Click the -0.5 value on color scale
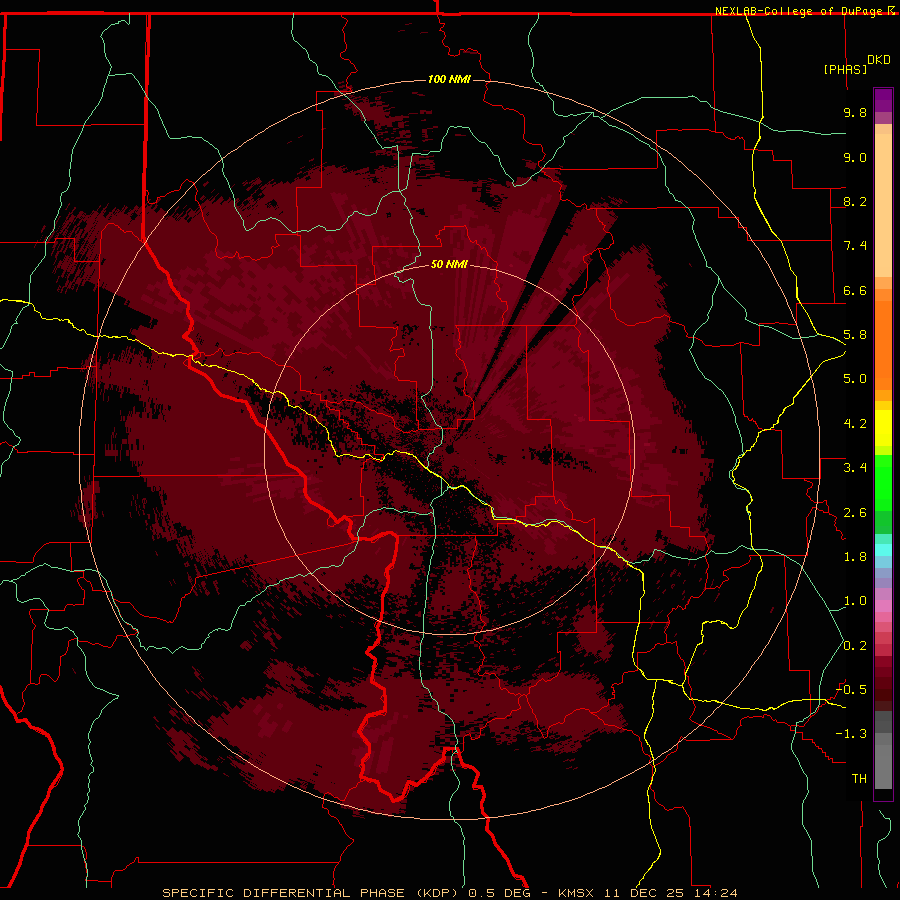 pos(851,690)
